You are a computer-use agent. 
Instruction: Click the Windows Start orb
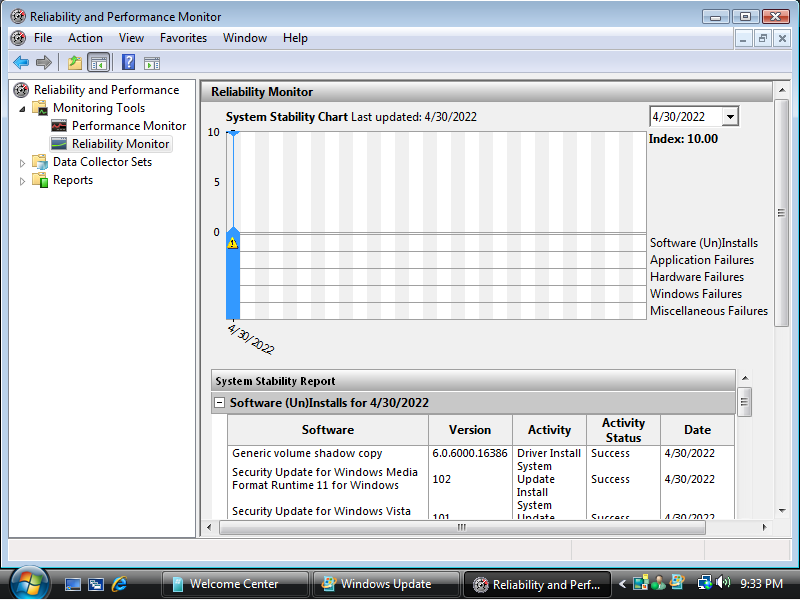[28, 582]
